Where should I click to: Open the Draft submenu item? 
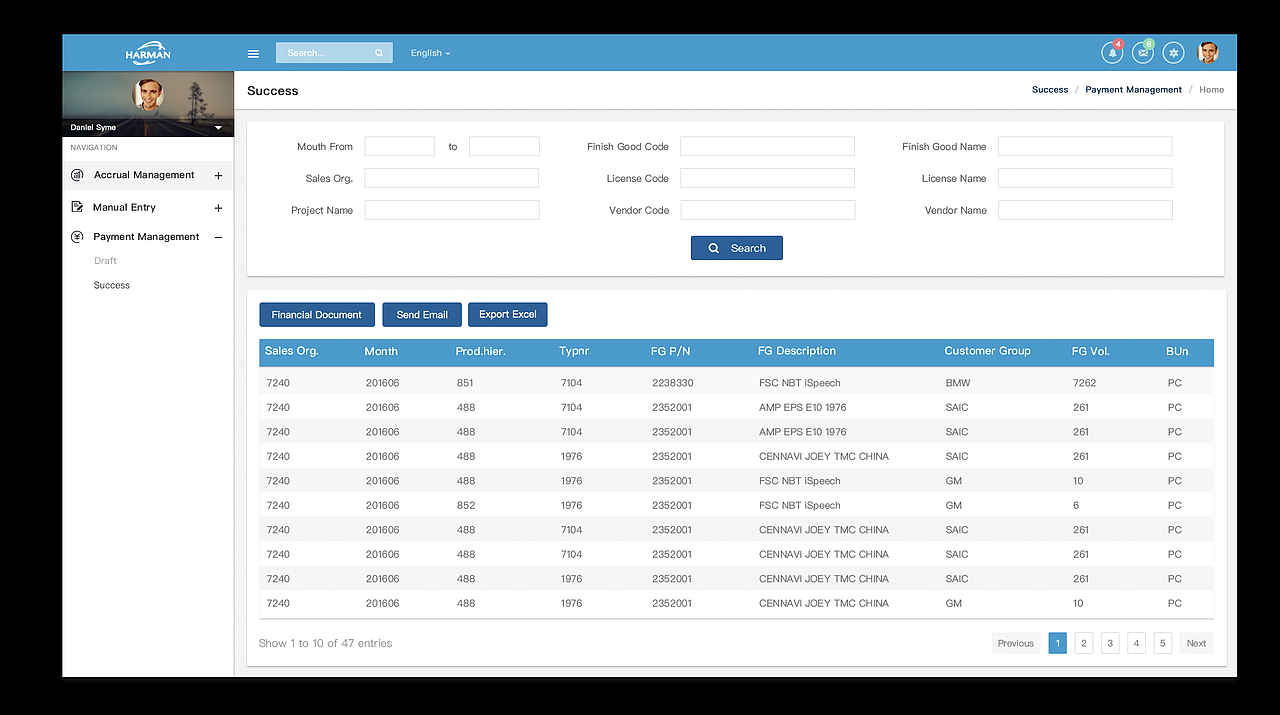point(105,261)
